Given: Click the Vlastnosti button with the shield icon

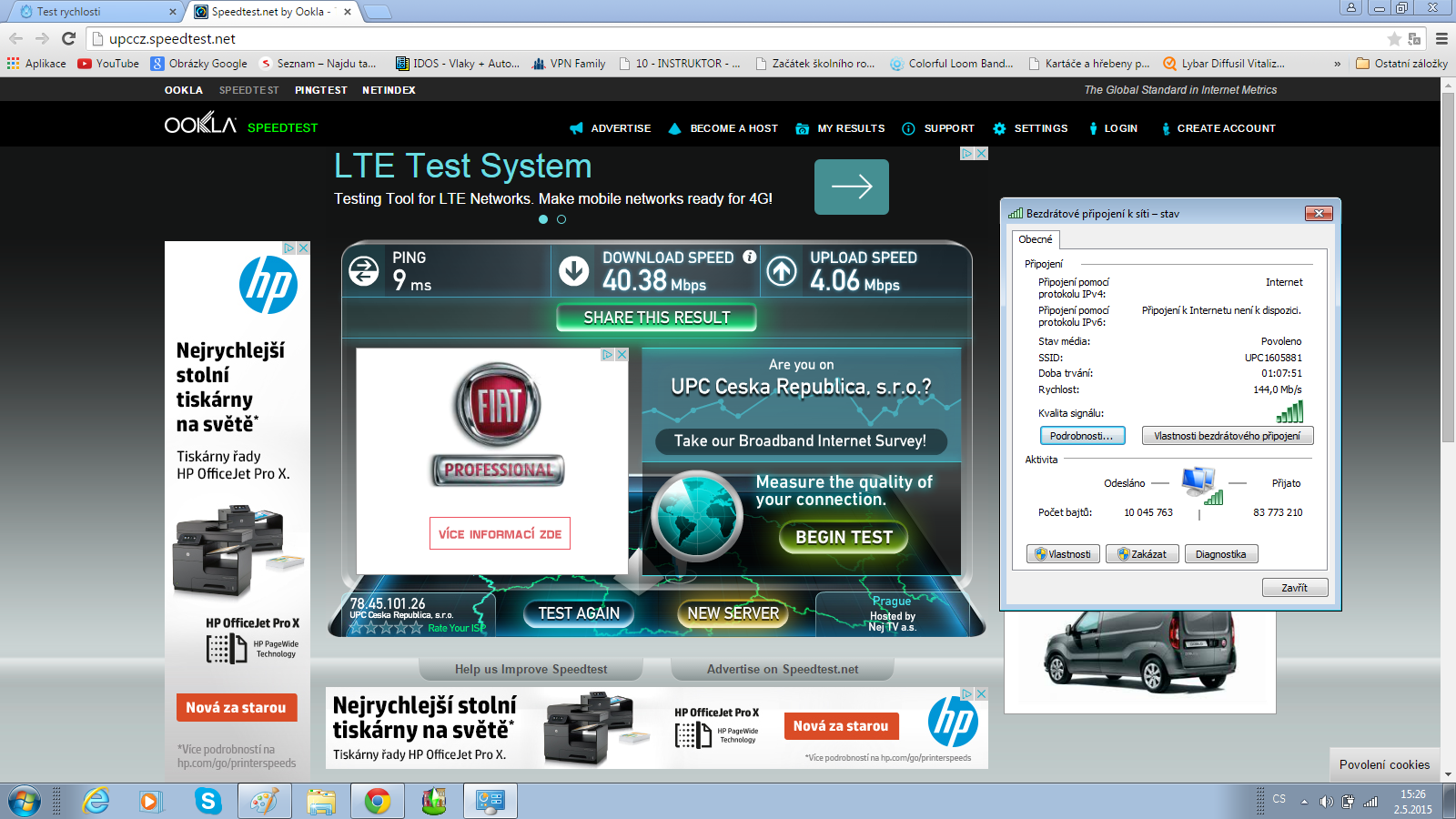Looking at the screenshot, I should [1063, 554].
